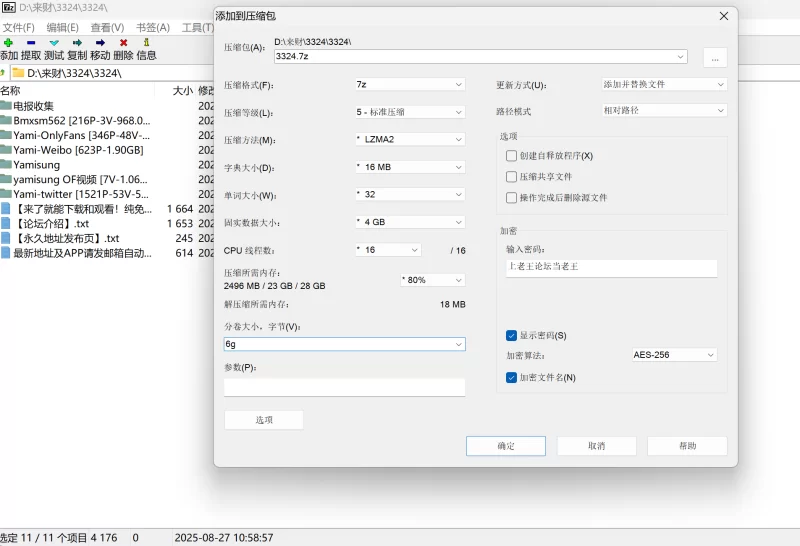Viewport: 800px width, 546px height.
Task: Click the status bar date 2025-08-27 10:58:57
Action: [224, 538]
